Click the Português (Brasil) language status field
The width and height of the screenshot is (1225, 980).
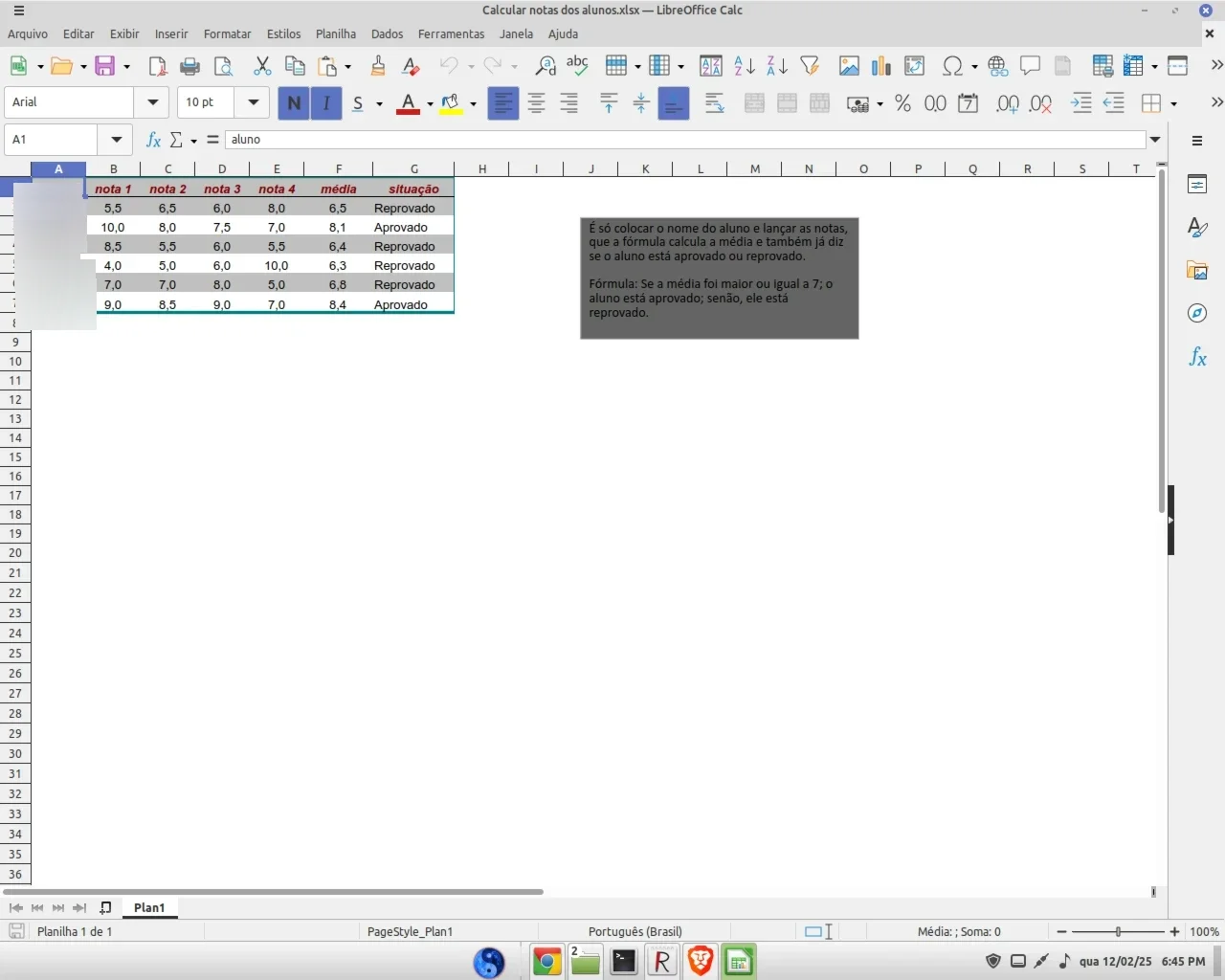coord(635,931)
